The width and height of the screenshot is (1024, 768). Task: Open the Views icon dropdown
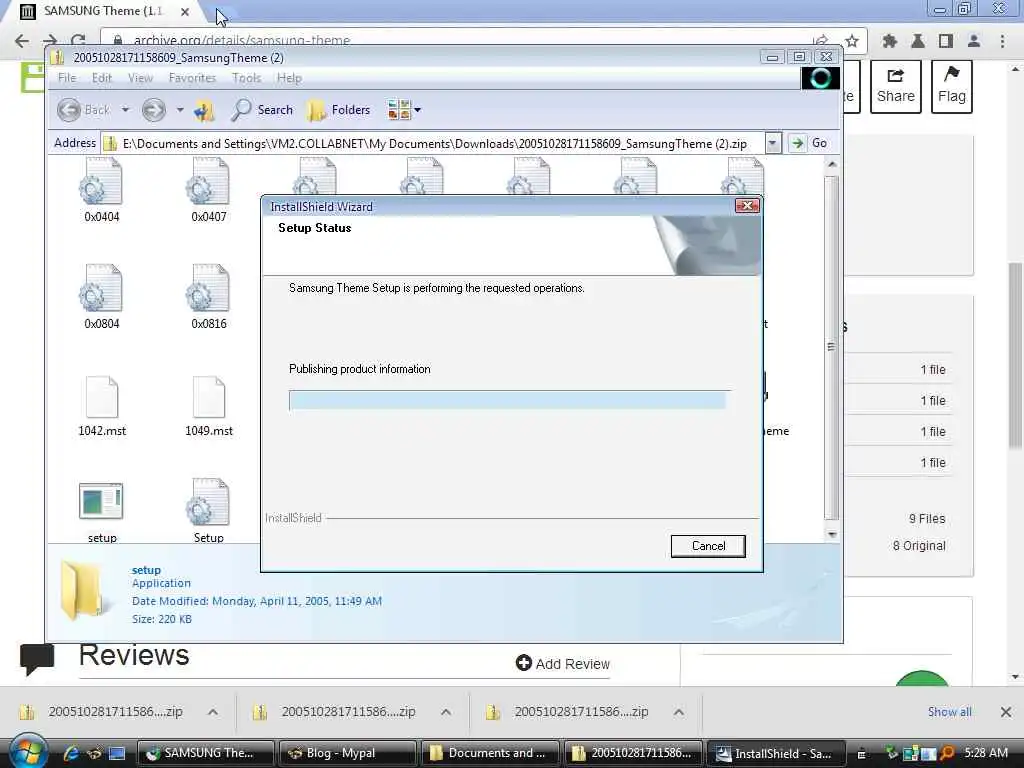[x=404, y=110]
